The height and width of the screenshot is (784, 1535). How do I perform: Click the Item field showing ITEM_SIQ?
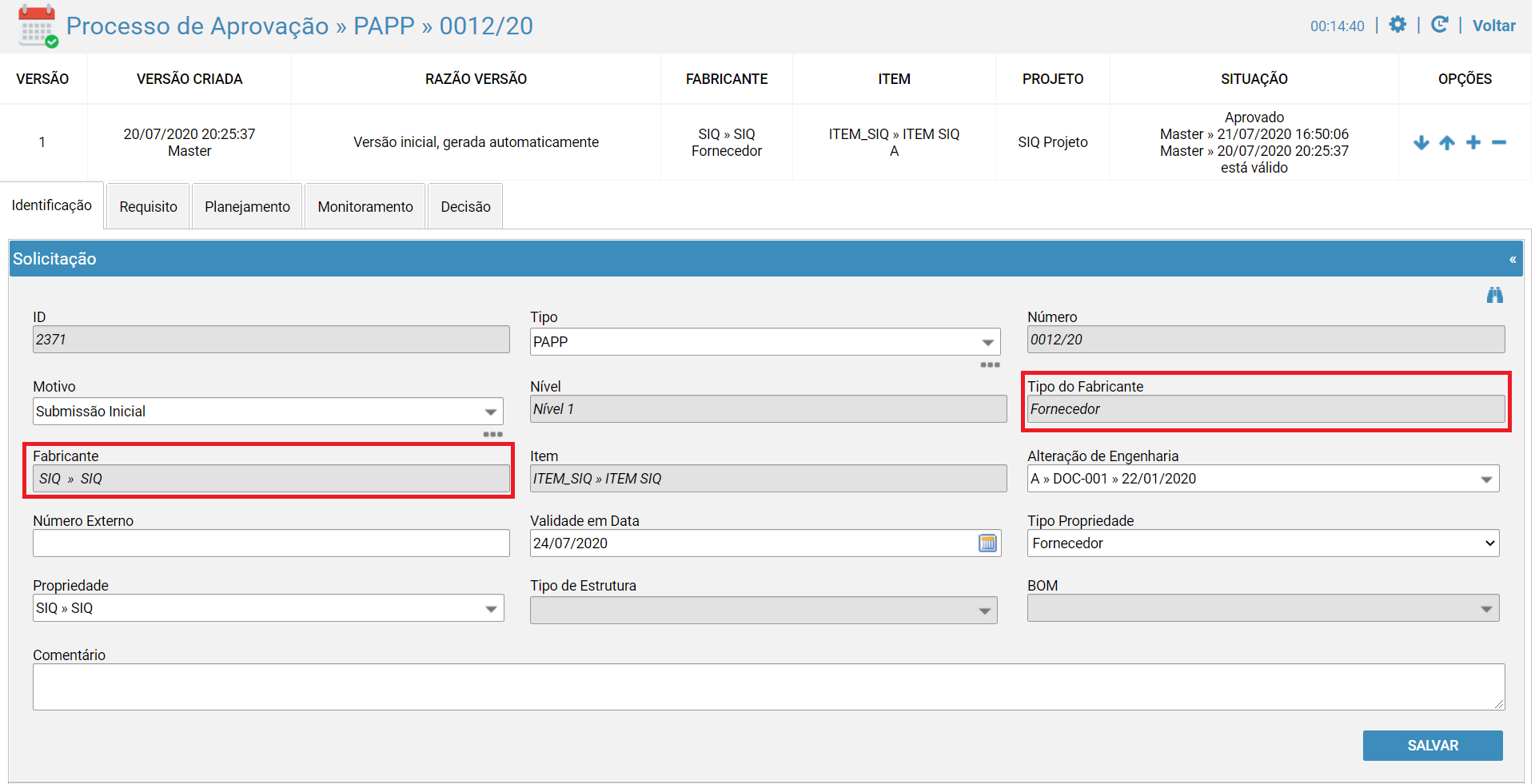(x=768, y=479)
